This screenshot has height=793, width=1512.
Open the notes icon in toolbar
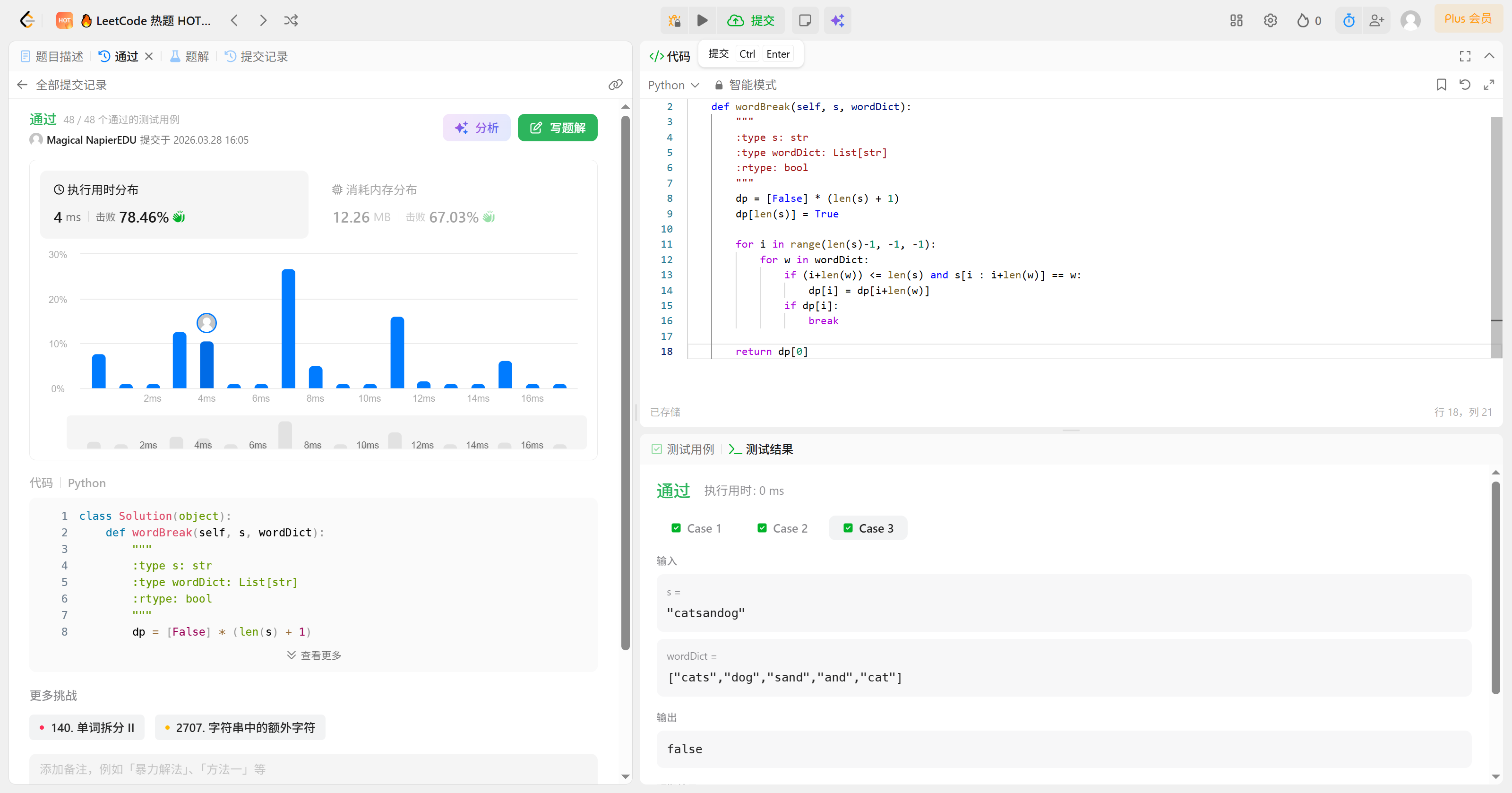[x=805, y=20]
